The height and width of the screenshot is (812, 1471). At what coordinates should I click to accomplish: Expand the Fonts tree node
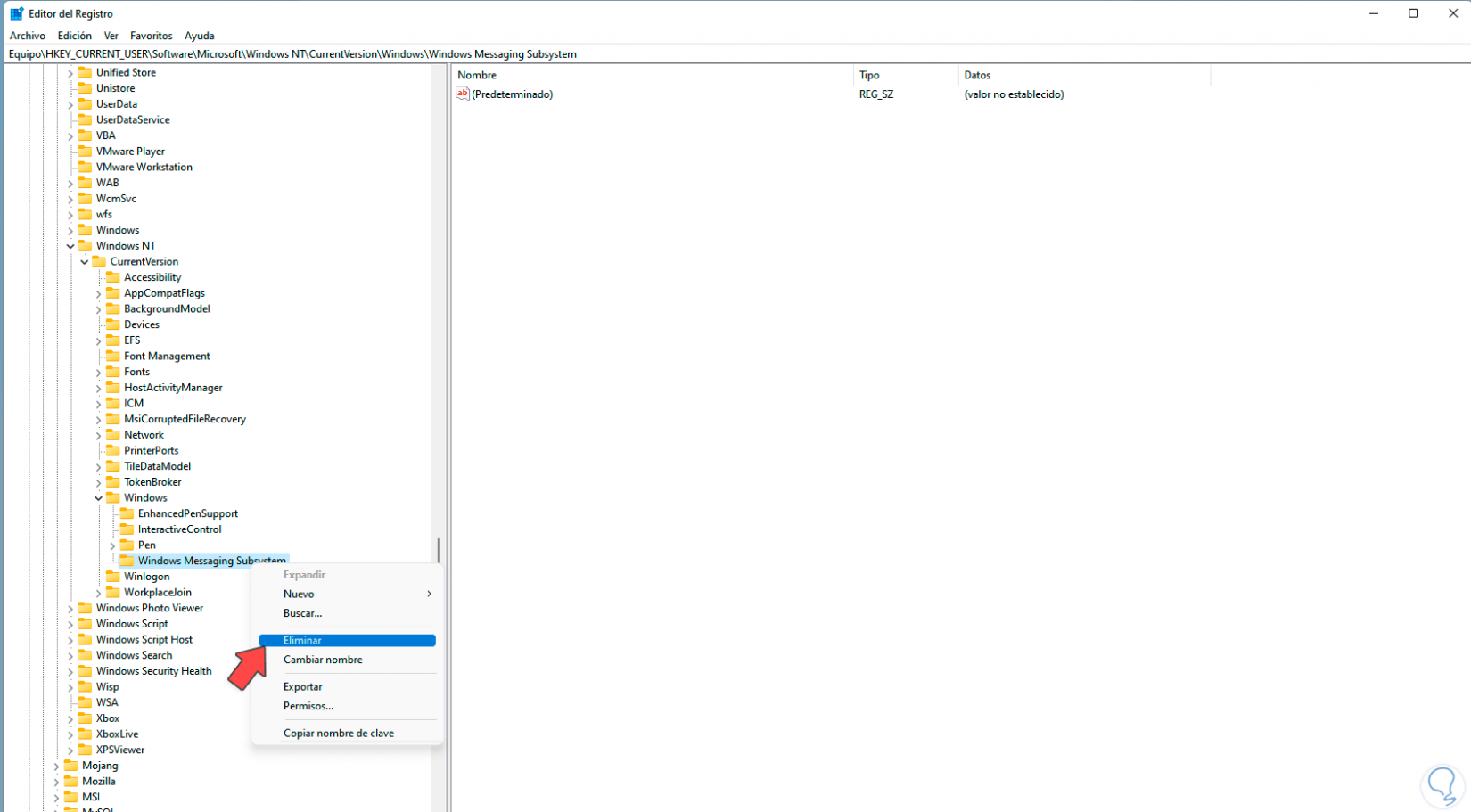point(99,373)
